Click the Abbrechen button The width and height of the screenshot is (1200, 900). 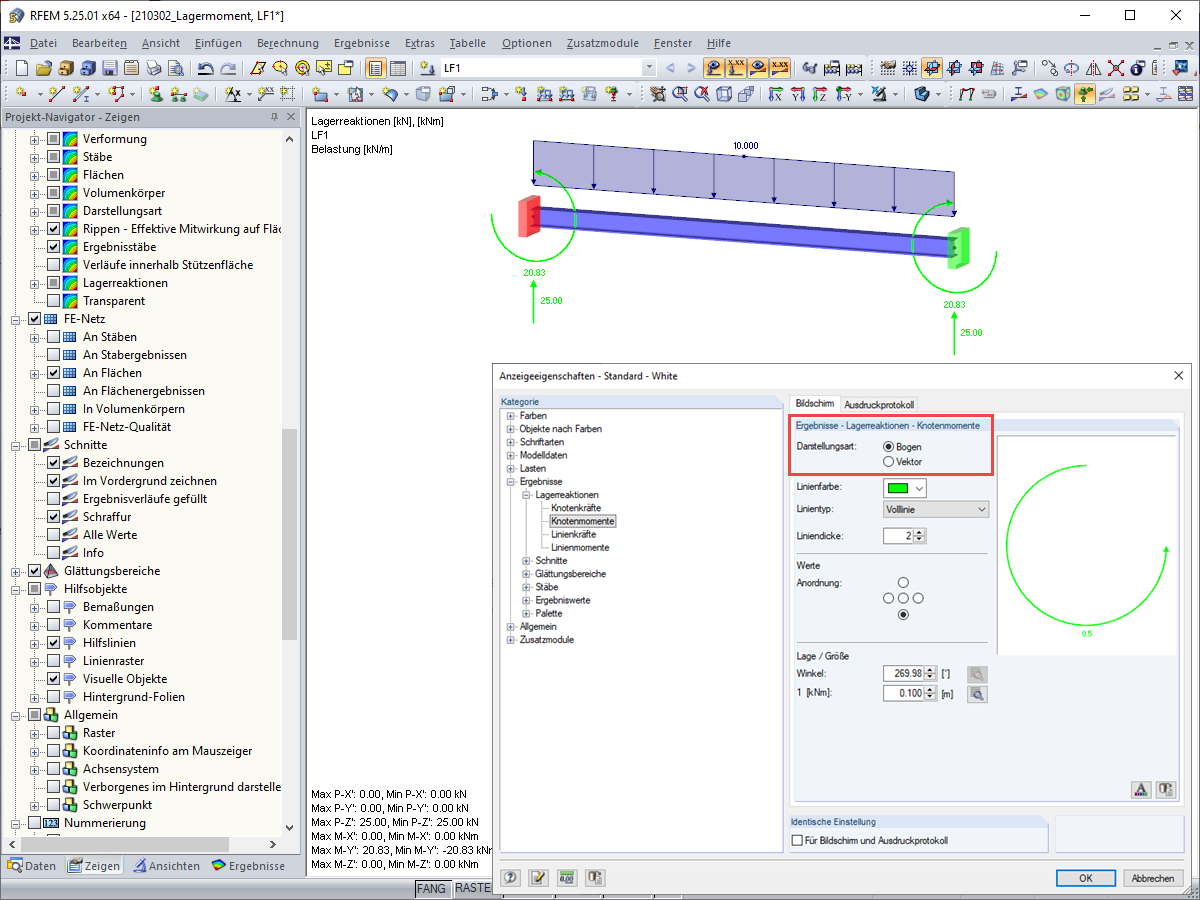[1153, 878]
